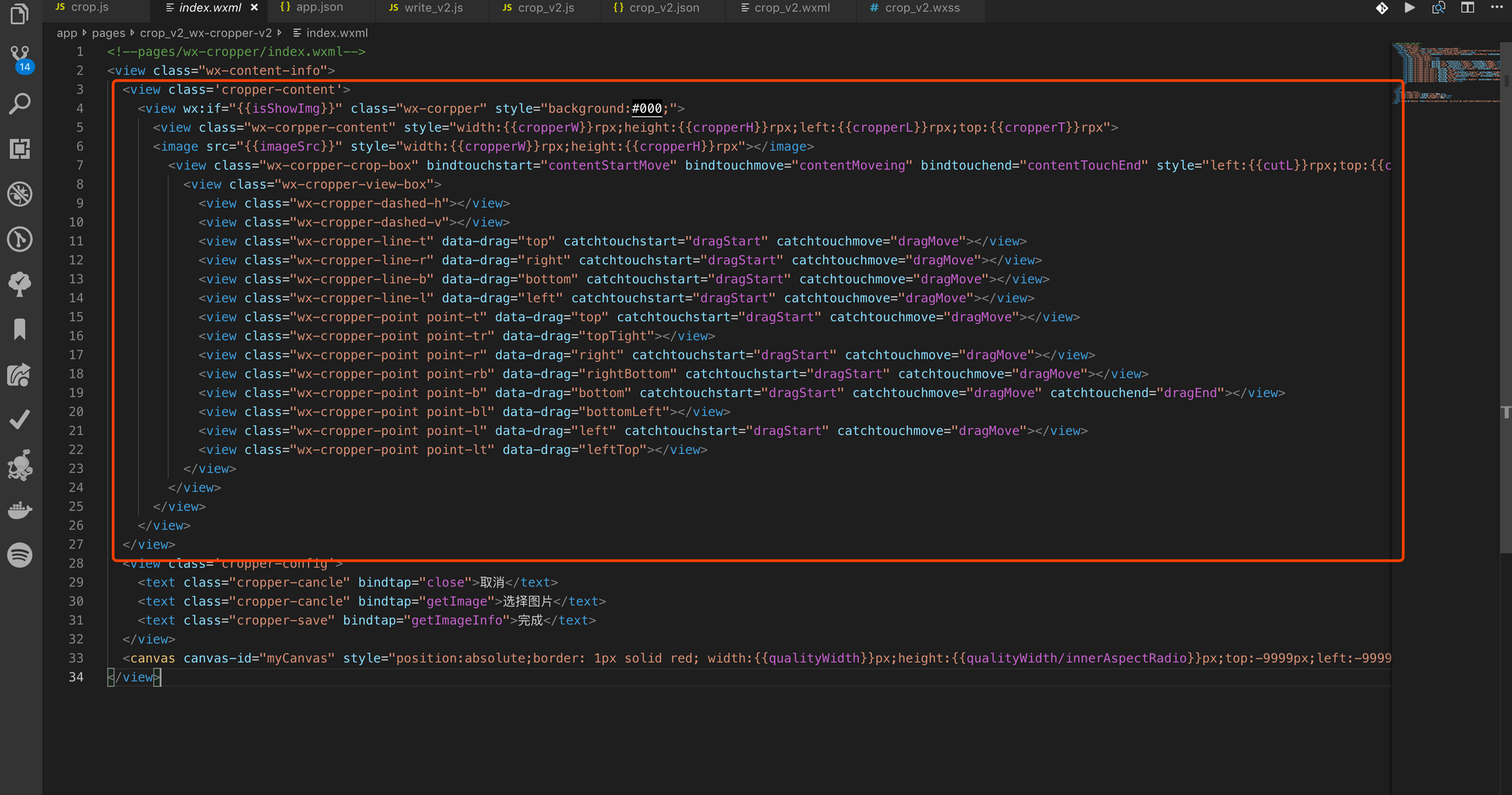1512x795 pixels.
Task: Toggle split editor layout
Action: click(x=1467, y=8)
